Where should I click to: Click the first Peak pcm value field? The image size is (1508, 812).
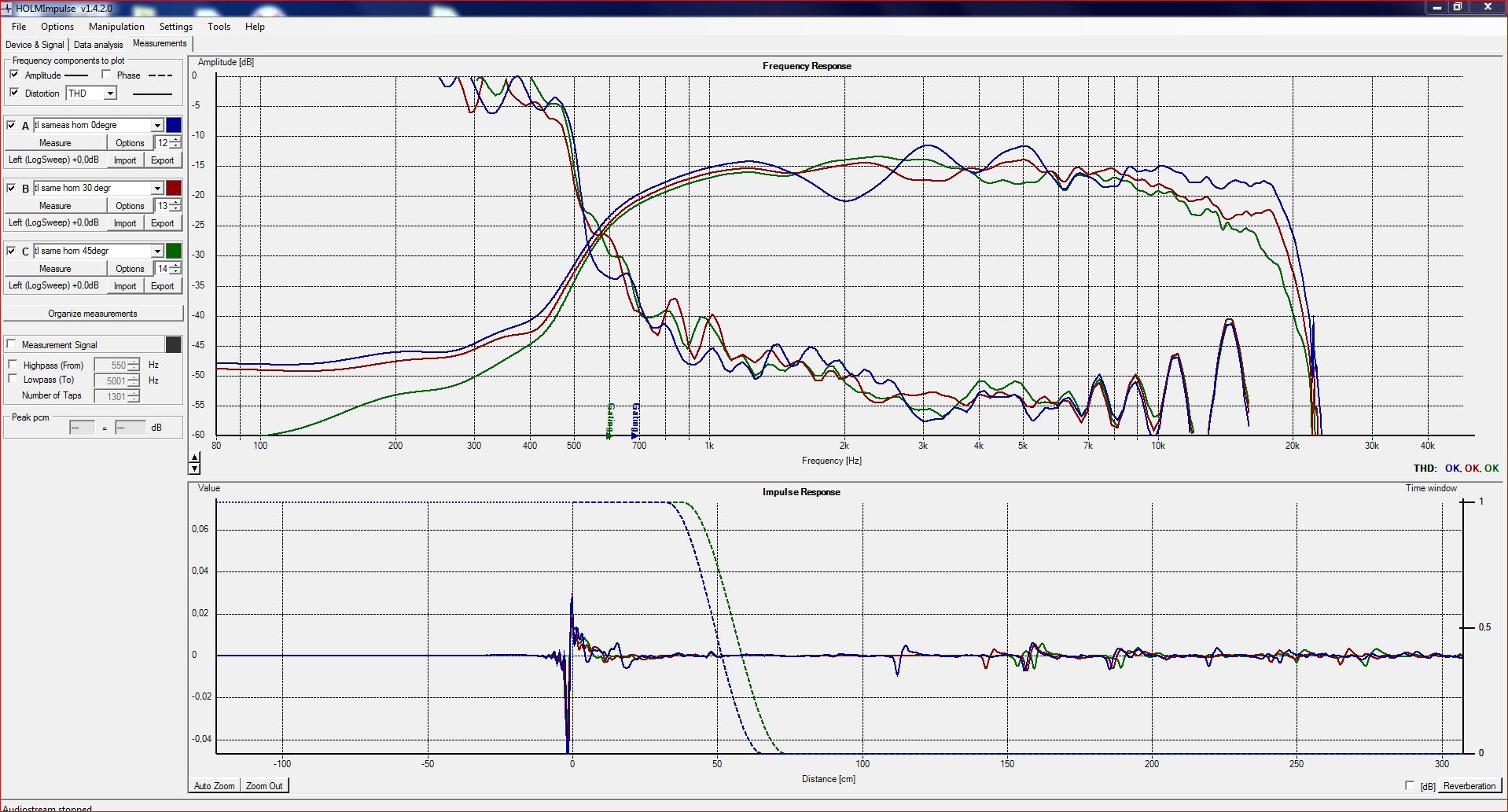82,427
